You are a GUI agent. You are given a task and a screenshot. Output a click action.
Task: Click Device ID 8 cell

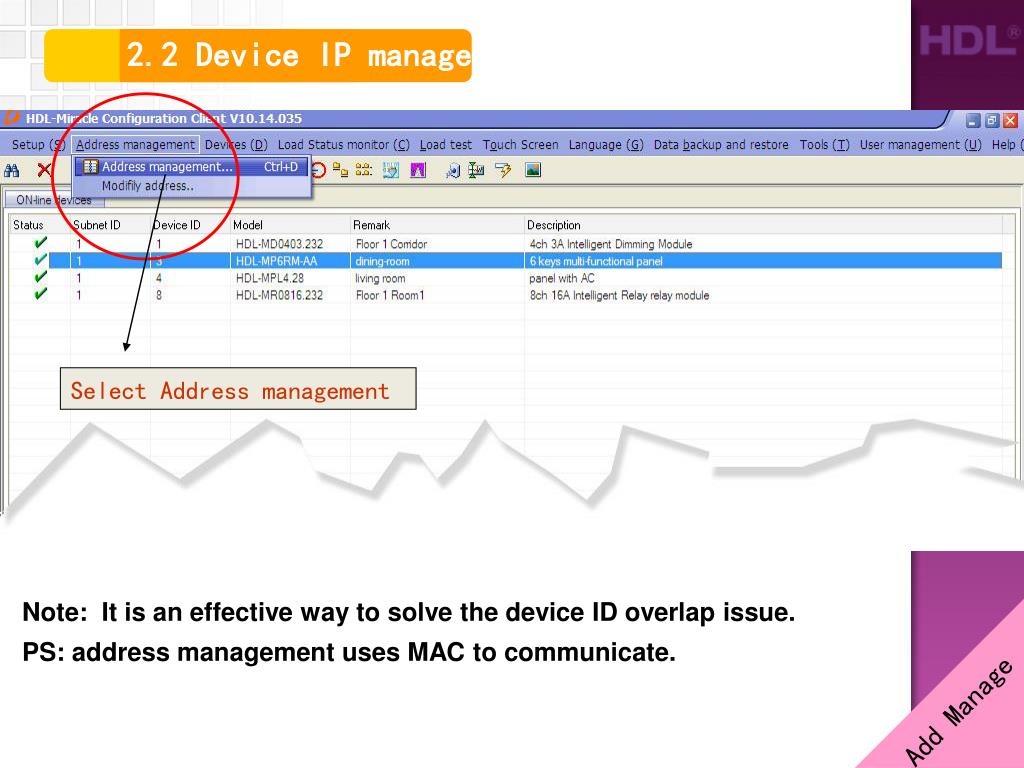[x=159, y=295]
